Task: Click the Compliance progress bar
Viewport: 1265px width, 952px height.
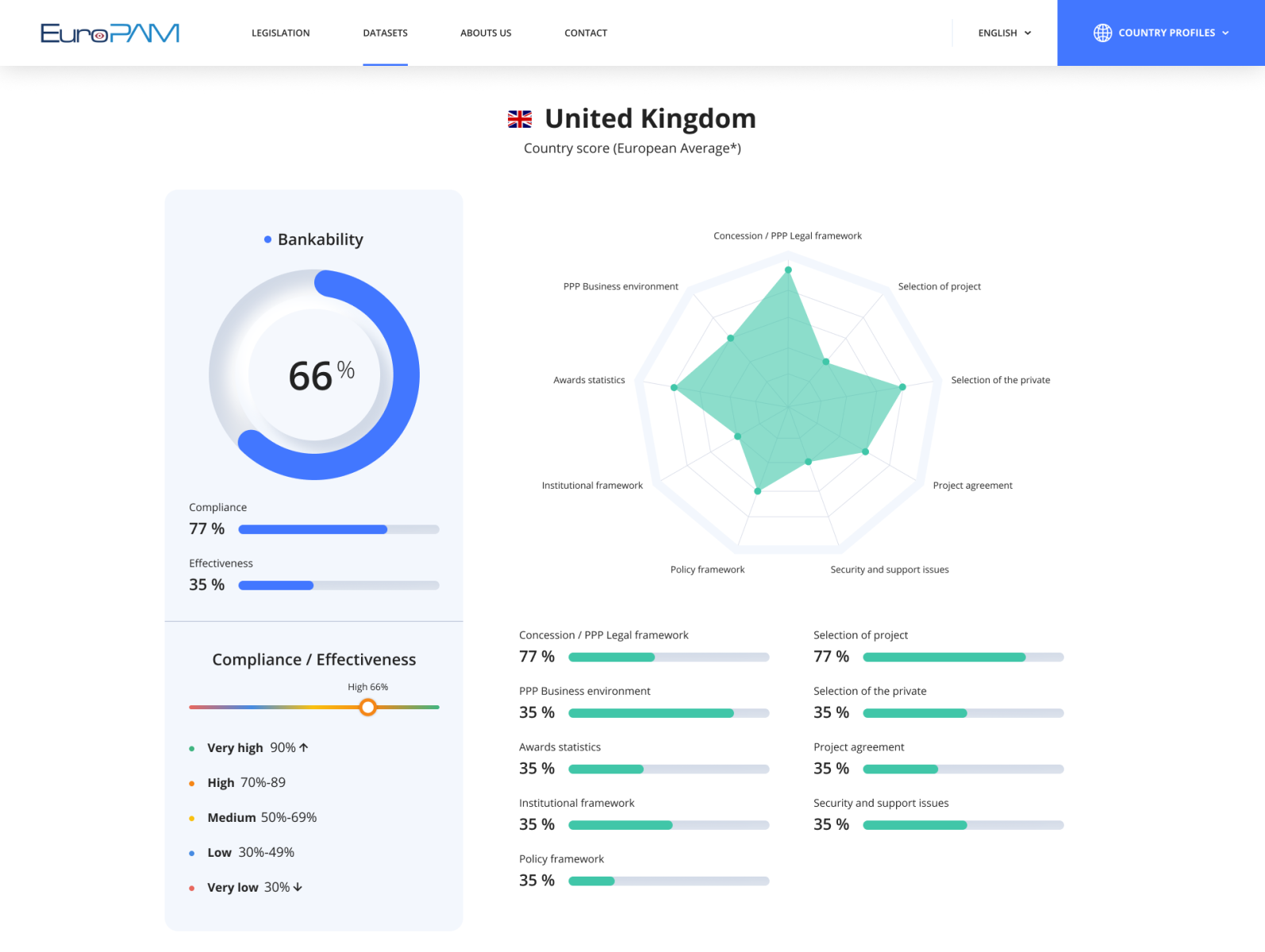Action: (339, 529)
